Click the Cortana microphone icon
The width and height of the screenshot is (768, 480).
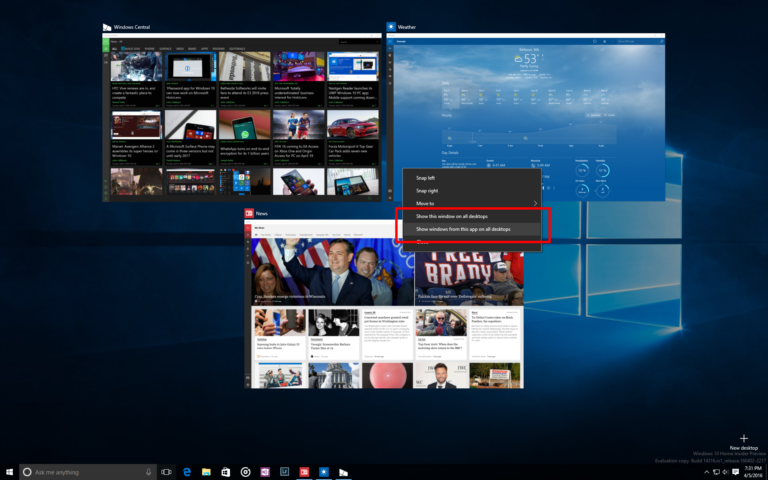click(148, 471)
